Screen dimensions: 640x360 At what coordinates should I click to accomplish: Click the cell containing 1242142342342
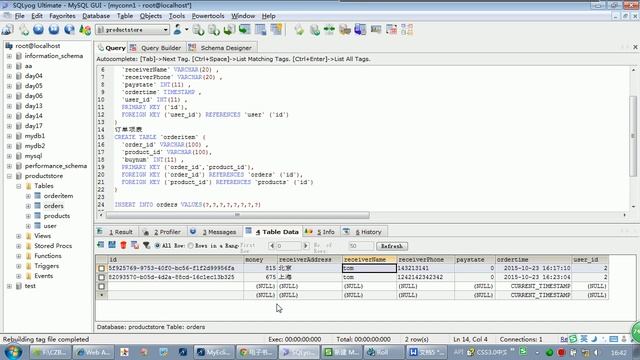pos(425,277)
